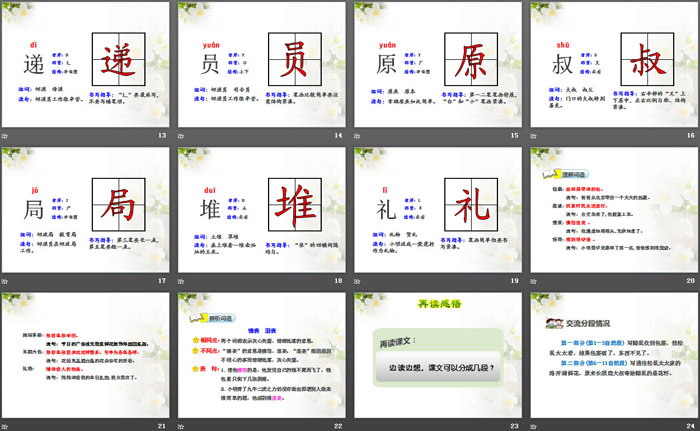Click the red 局 character grid on slide 17
Image resolution: width=700 pixels, height=431 pixels.
coord(119,205)
